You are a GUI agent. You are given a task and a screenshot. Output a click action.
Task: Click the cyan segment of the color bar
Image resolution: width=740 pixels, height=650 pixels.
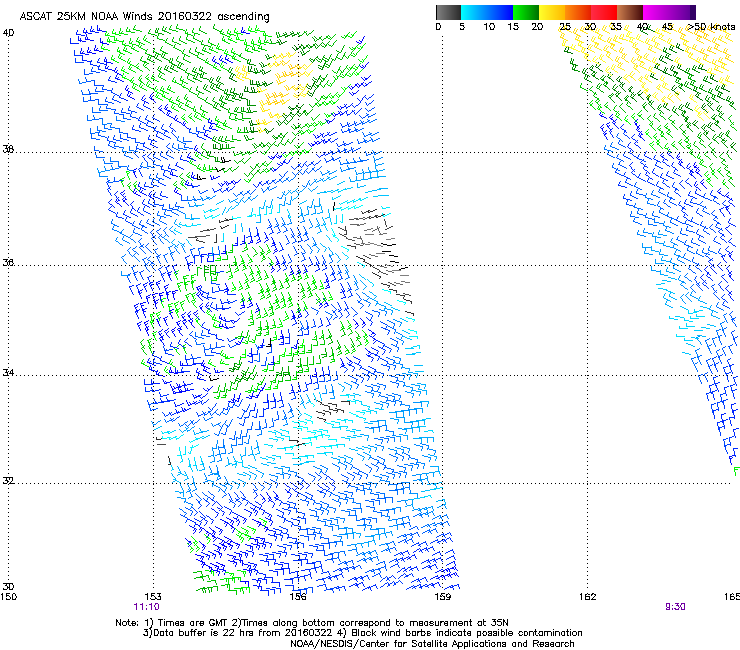487,12
